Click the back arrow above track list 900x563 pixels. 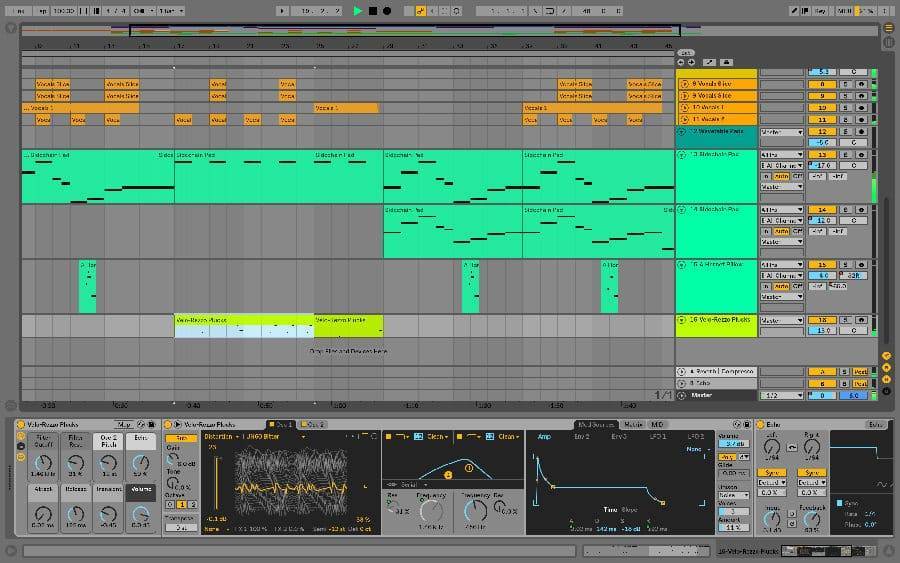[681, 62]
